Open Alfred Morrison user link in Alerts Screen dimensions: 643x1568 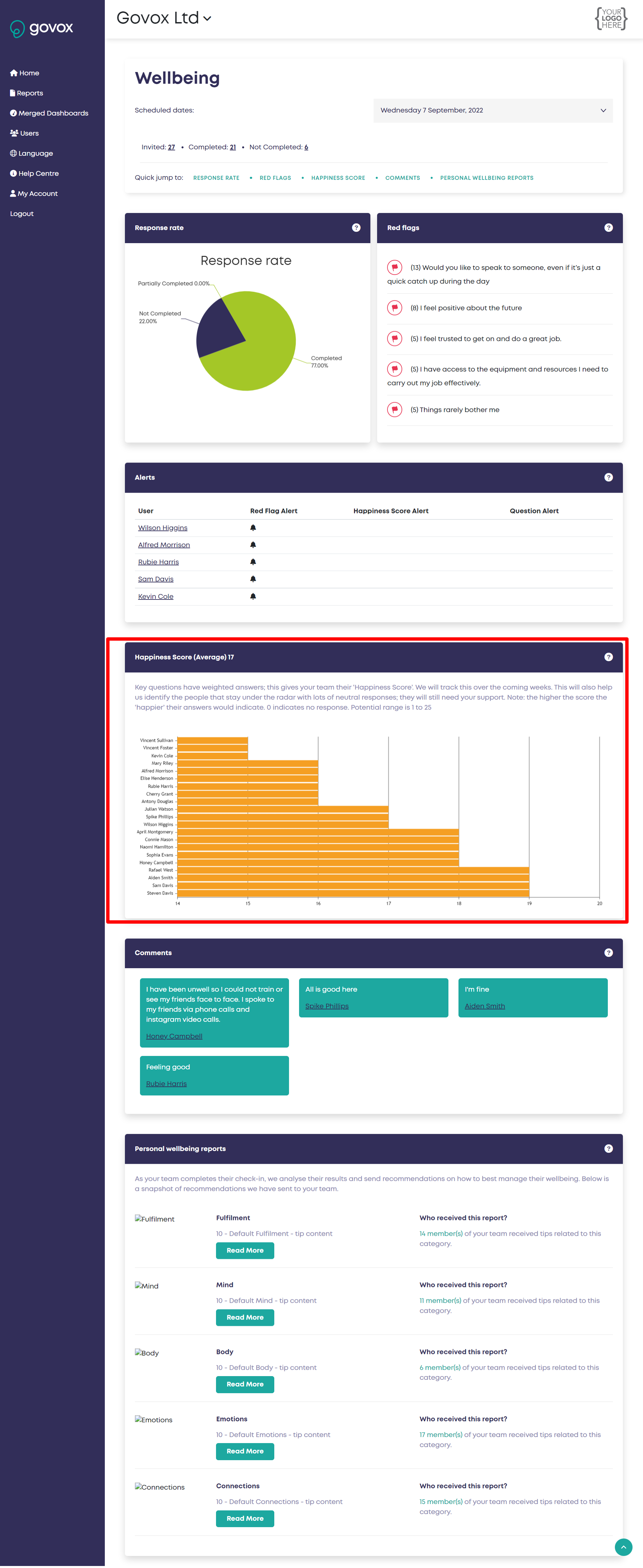pos(164,545)
